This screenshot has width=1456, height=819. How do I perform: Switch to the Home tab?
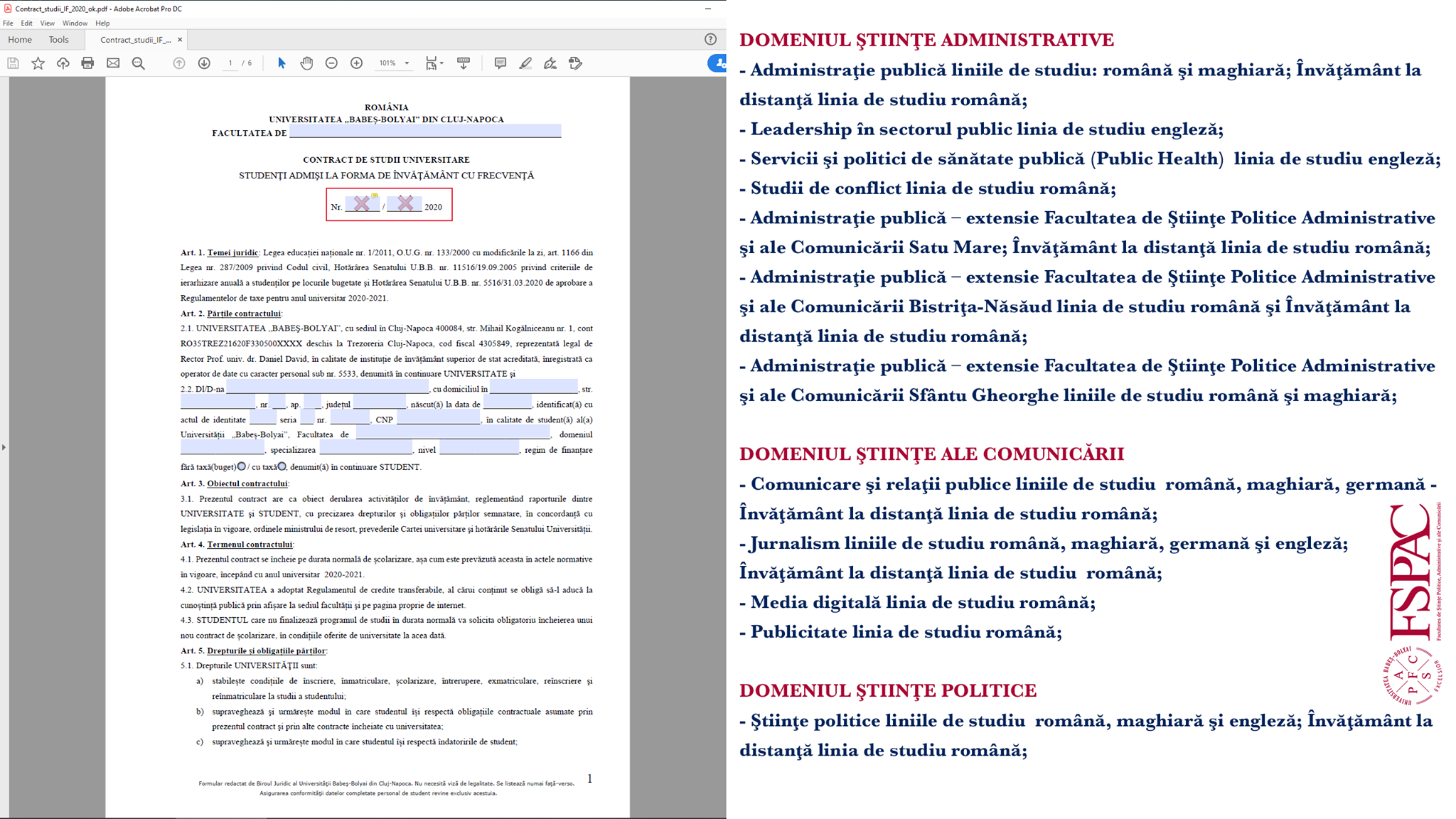pyautogui.click(x=20, y=40)
